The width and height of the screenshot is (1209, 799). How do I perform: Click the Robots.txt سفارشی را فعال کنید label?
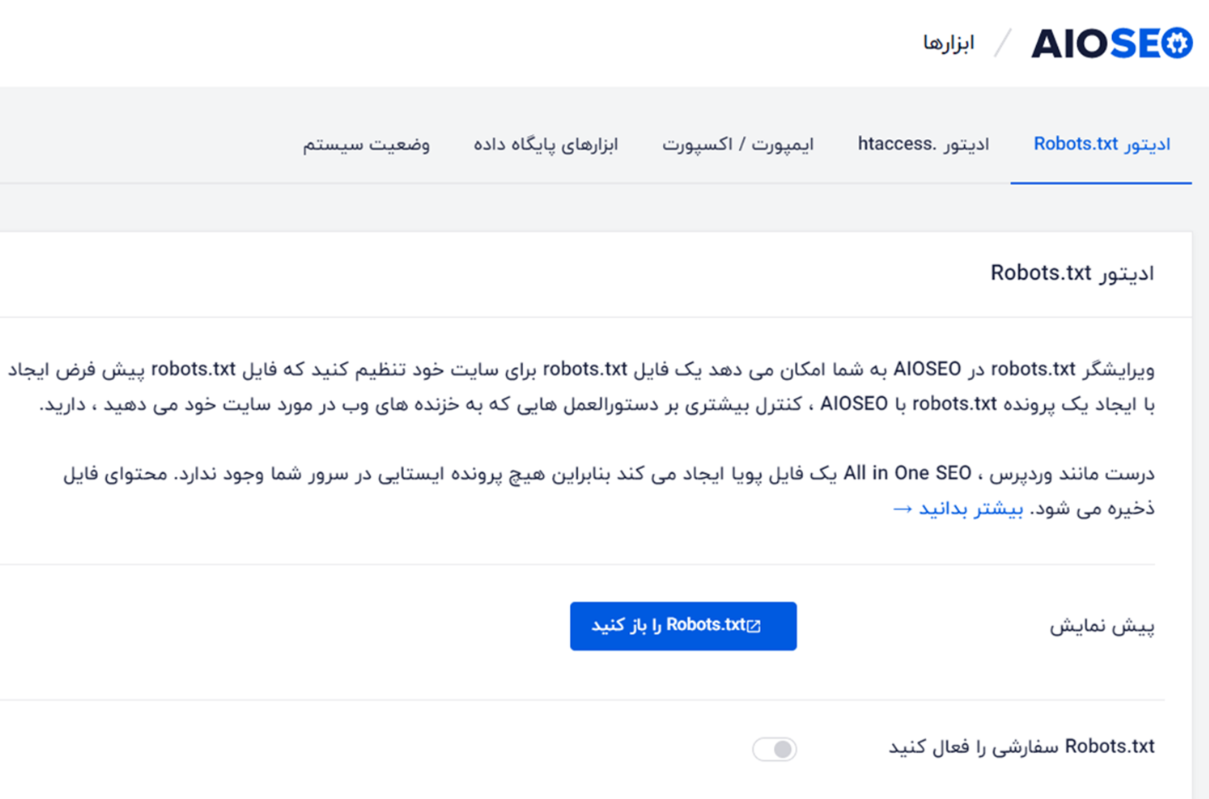click(x=1022, y=747)
